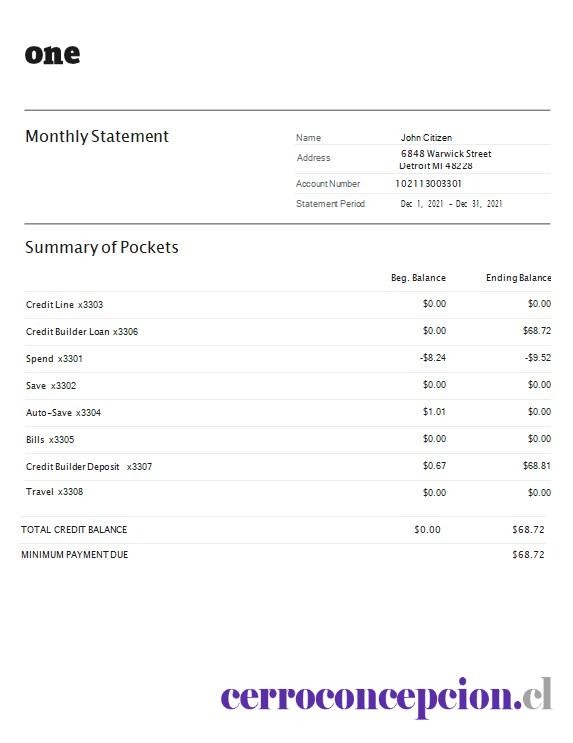The width and height of the screenshot is (573, 743).
Task: Select the Credit Builder Deposit x3307 row
Action: coord(288,466)
